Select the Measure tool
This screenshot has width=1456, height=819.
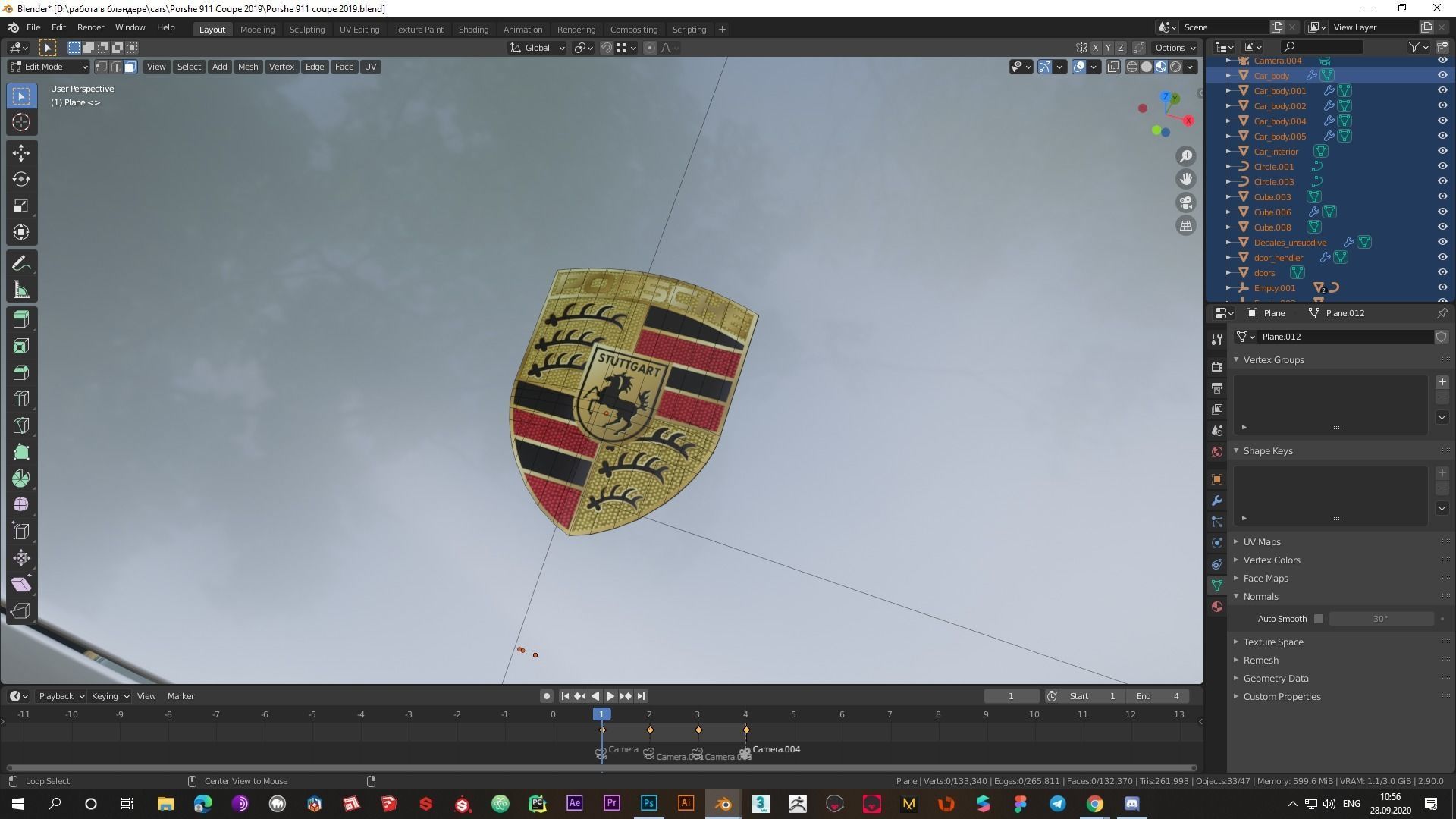[x=21, y=290]
